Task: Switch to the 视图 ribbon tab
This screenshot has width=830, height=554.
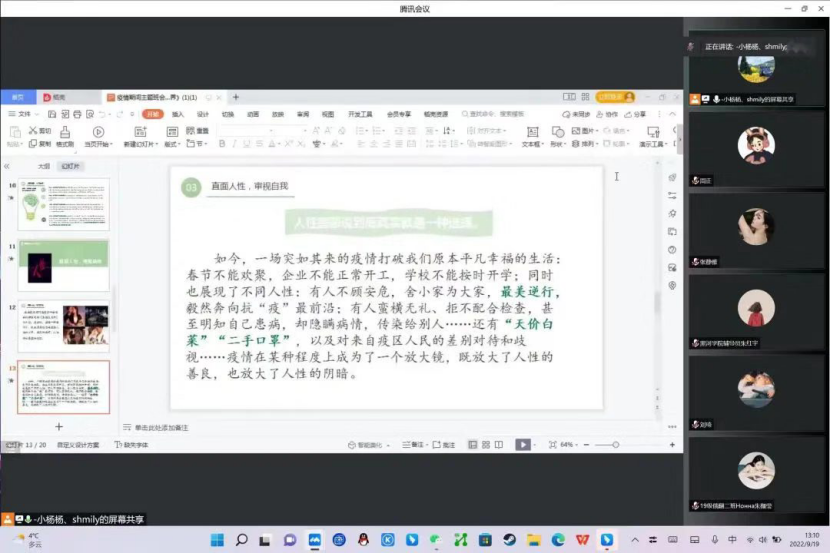Action: click(x=328, y=114)
